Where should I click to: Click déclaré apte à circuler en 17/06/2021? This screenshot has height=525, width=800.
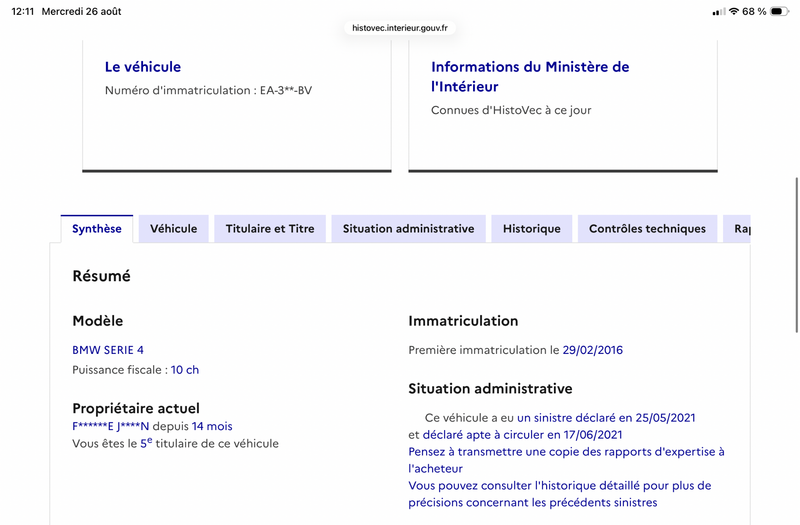[522, 435]
